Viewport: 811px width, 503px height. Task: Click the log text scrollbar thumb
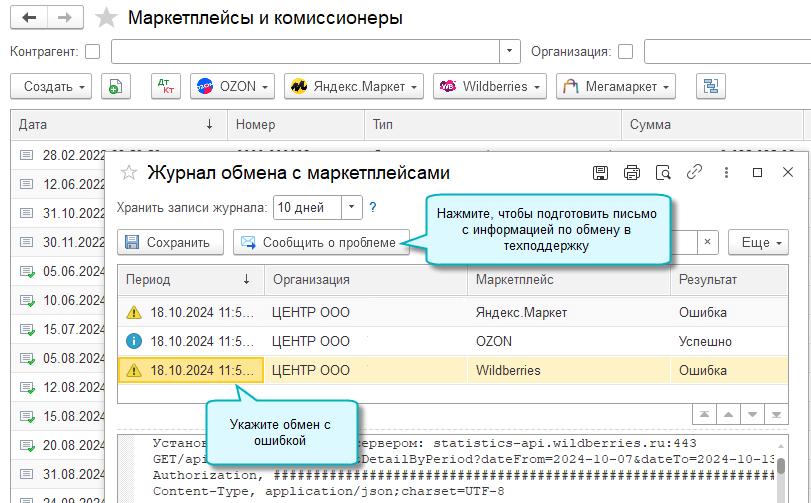click(781, 465)
